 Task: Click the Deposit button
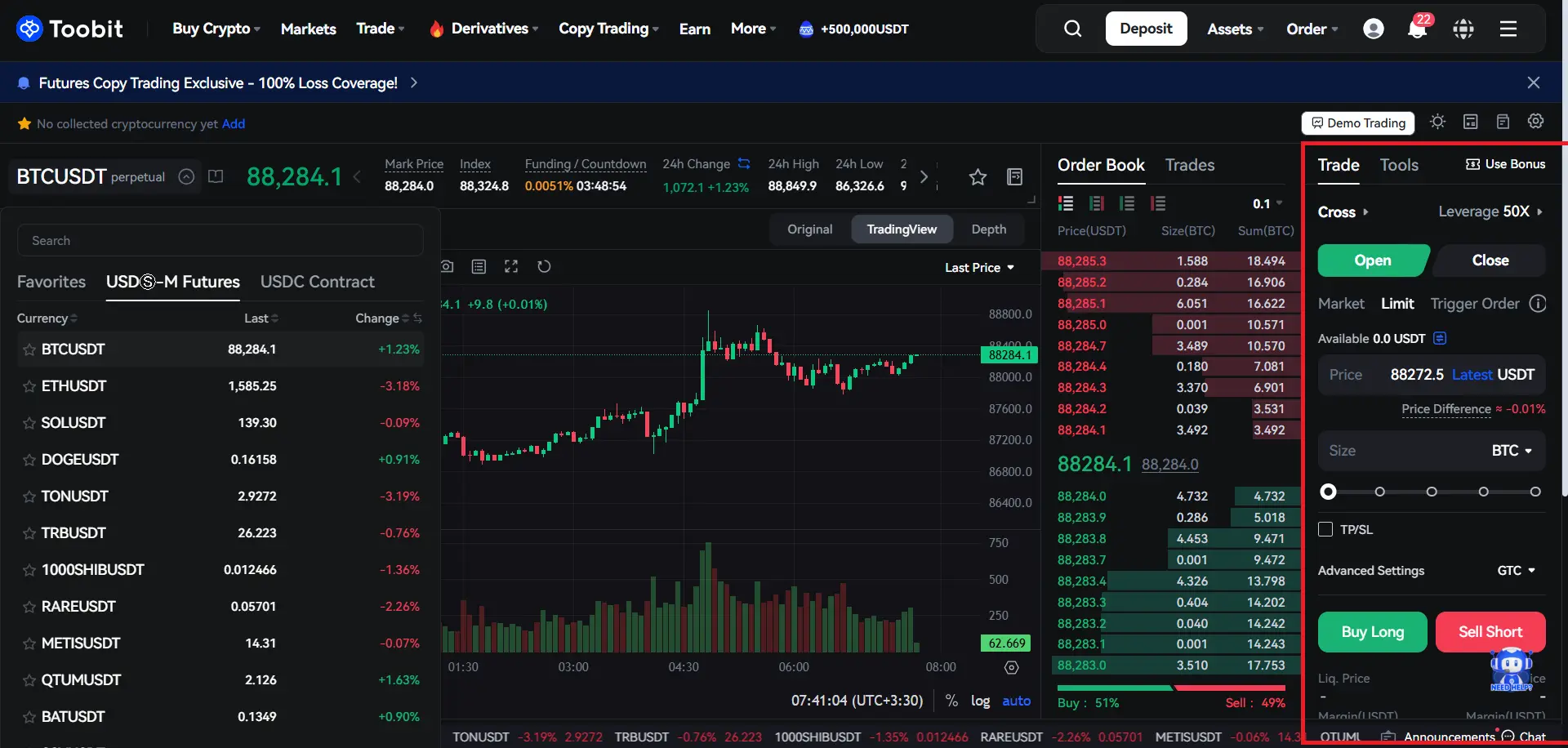click(x=1146, y=29)
